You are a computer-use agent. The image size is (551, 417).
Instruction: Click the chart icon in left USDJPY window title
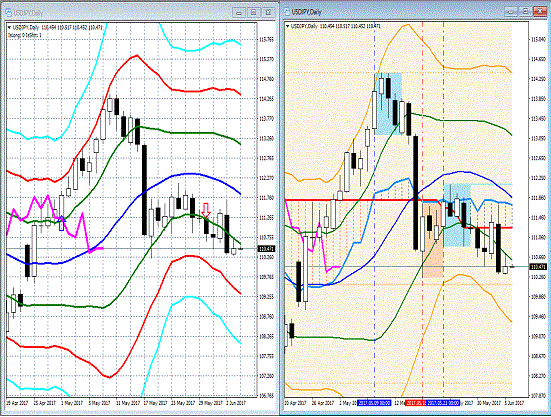pos(8,13)
